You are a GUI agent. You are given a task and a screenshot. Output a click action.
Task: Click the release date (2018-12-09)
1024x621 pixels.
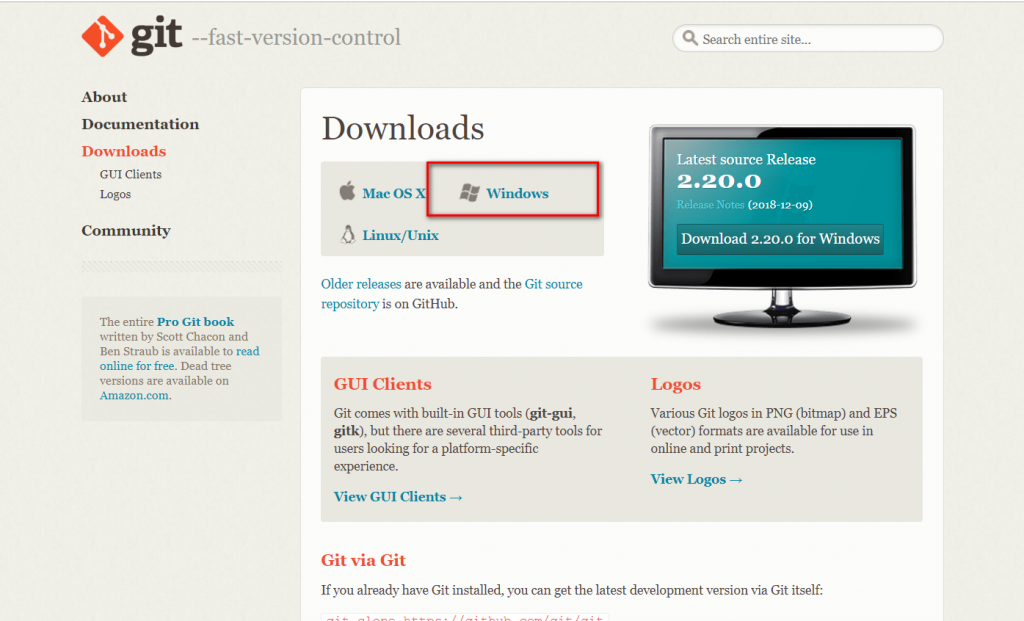[780, 205]
